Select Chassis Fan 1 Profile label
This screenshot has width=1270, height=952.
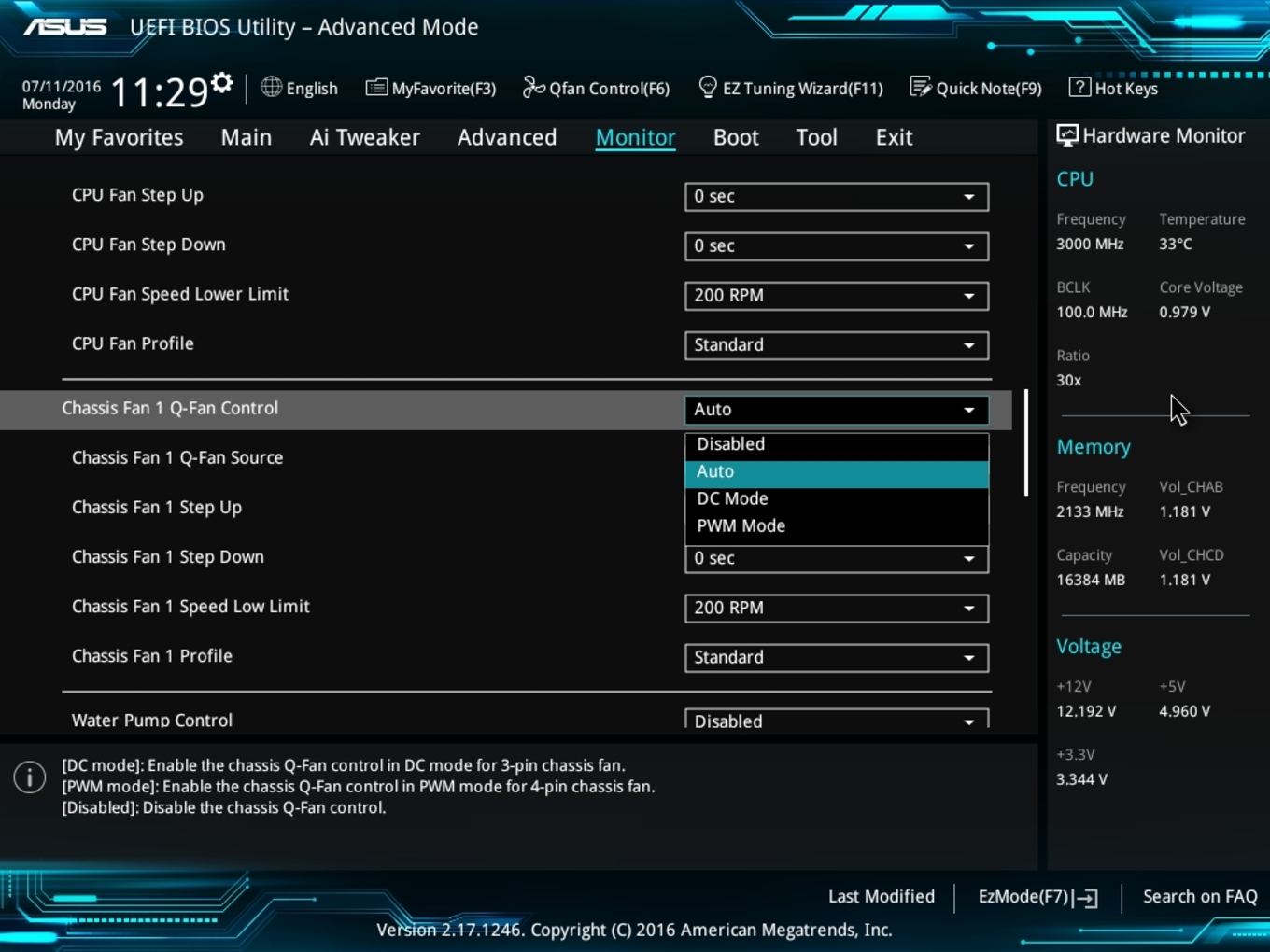coord(152,656)
